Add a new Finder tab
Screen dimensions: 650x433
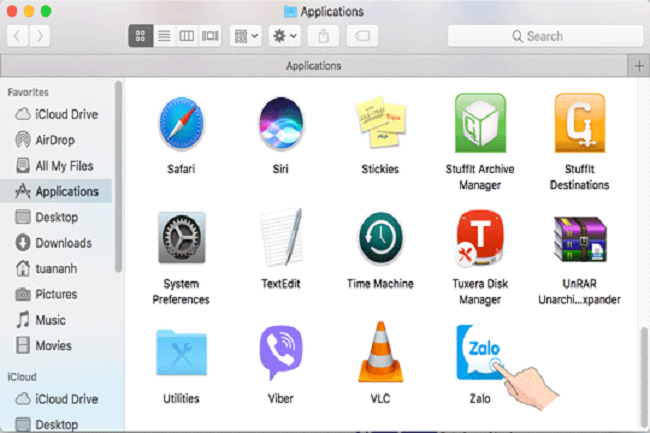[x=639, y=66]
